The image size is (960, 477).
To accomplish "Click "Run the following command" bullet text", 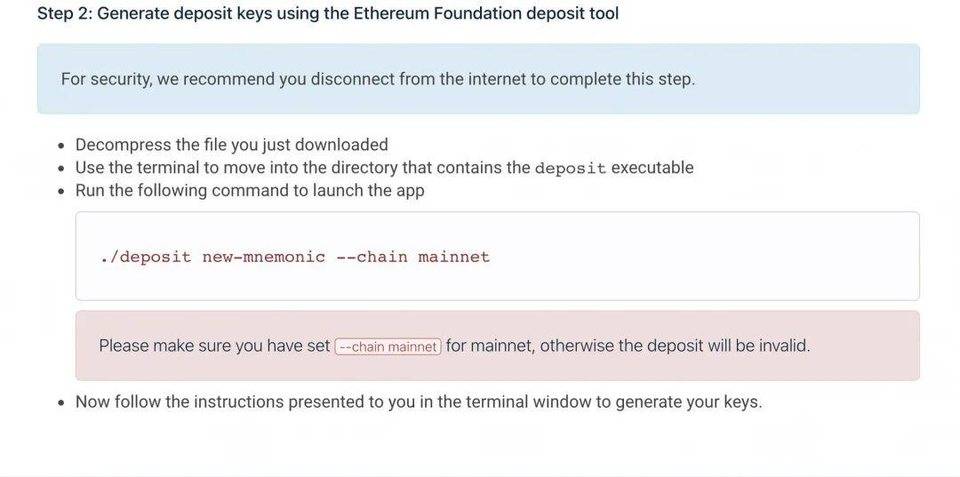I will point(250,191).
